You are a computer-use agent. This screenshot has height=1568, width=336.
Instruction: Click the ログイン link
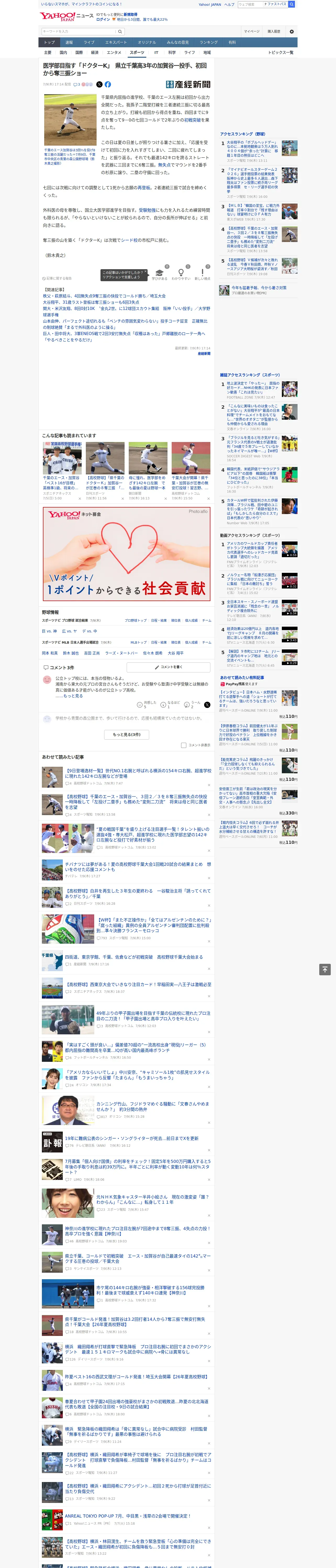click(103, 20)
